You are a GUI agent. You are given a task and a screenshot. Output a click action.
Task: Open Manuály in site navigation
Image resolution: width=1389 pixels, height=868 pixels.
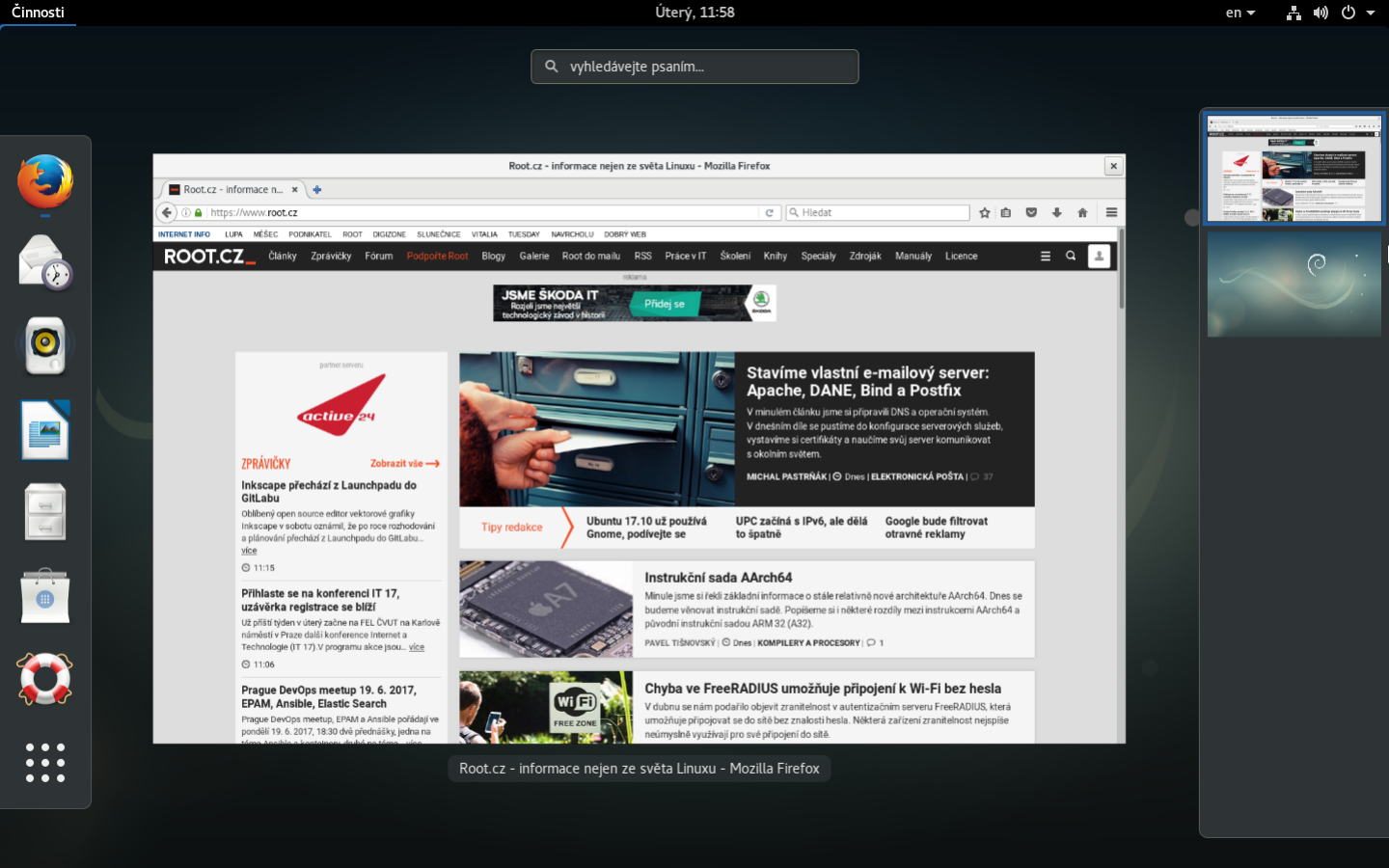[913, 257]
